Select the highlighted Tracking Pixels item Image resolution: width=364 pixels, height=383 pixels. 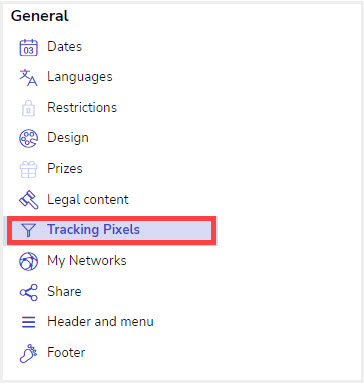112,230
